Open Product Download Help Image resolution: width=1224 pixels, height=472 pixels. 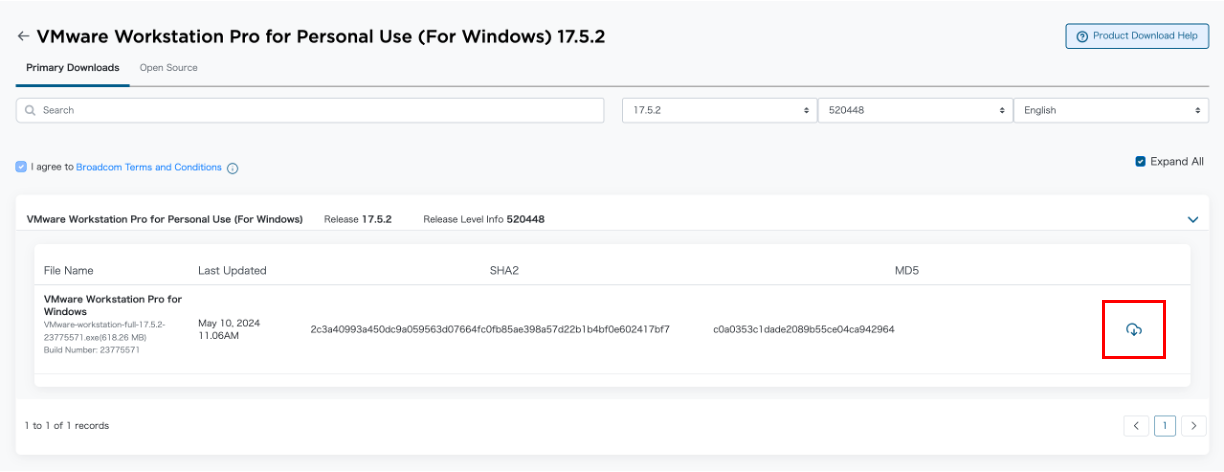(x=1137, y=36)
